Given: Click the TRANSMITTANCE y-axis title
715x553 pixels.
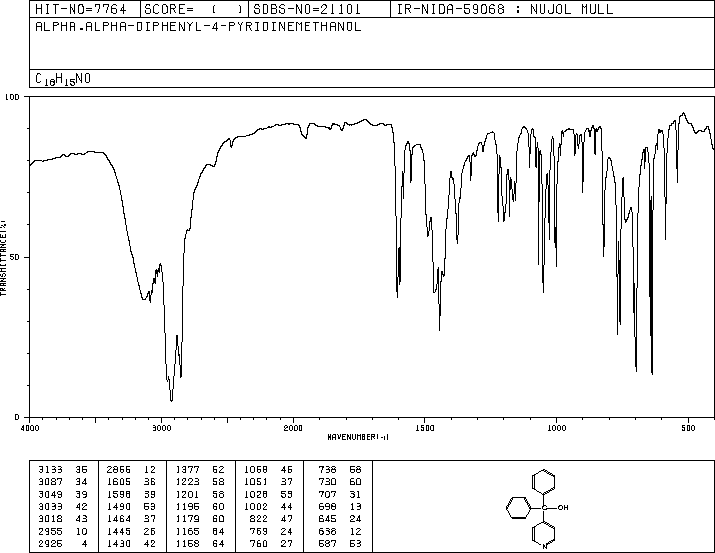Looking at the screenshot, I should pyautogui.click(x=3, y=258).
